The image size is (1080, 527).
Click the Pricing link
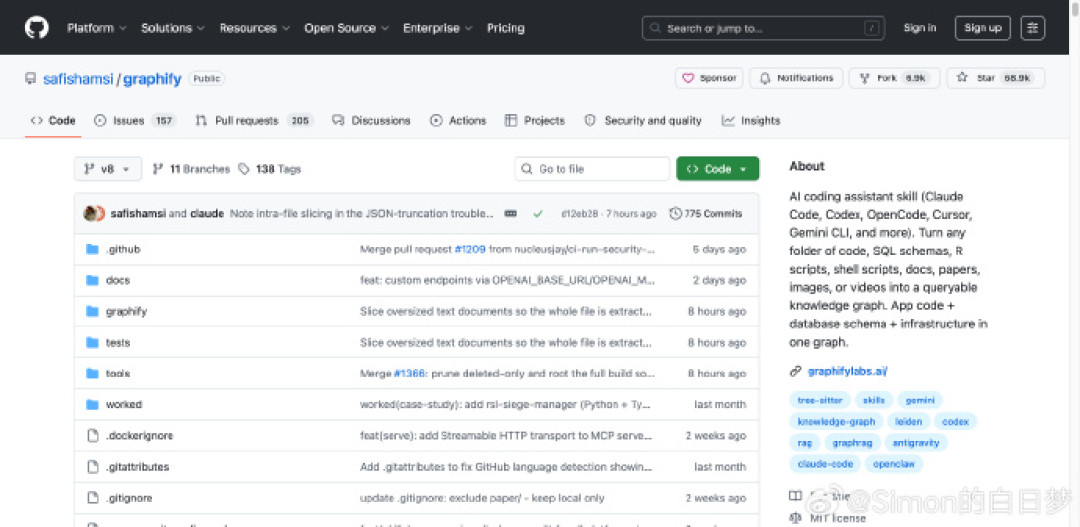point(506,28)
